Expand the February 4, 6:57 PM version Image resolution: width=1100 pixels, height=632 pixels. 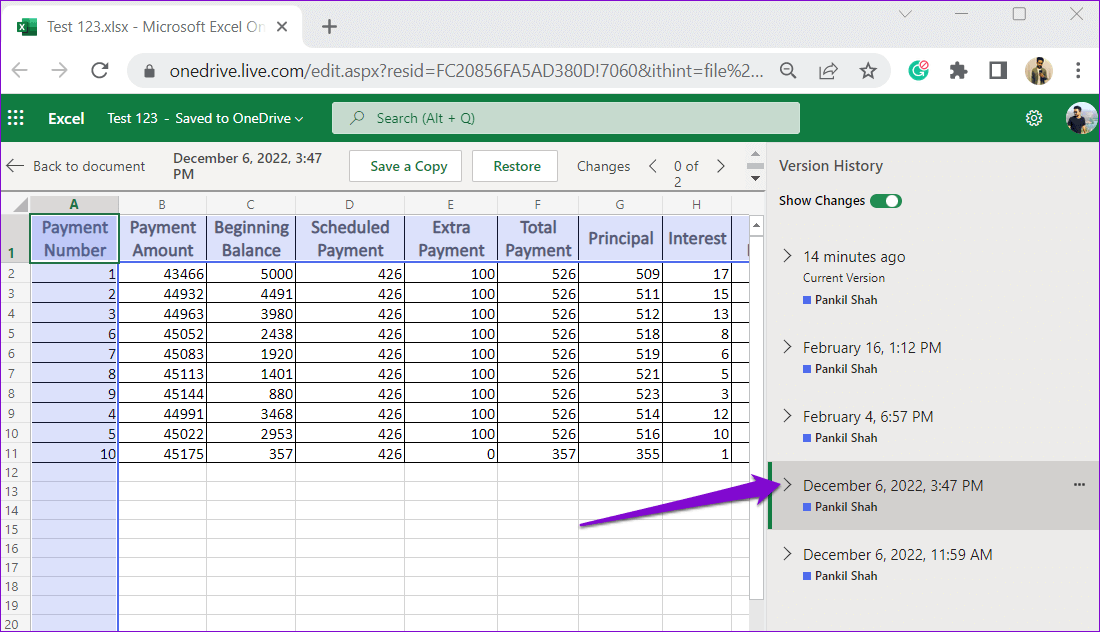click(x=787, y=416)
